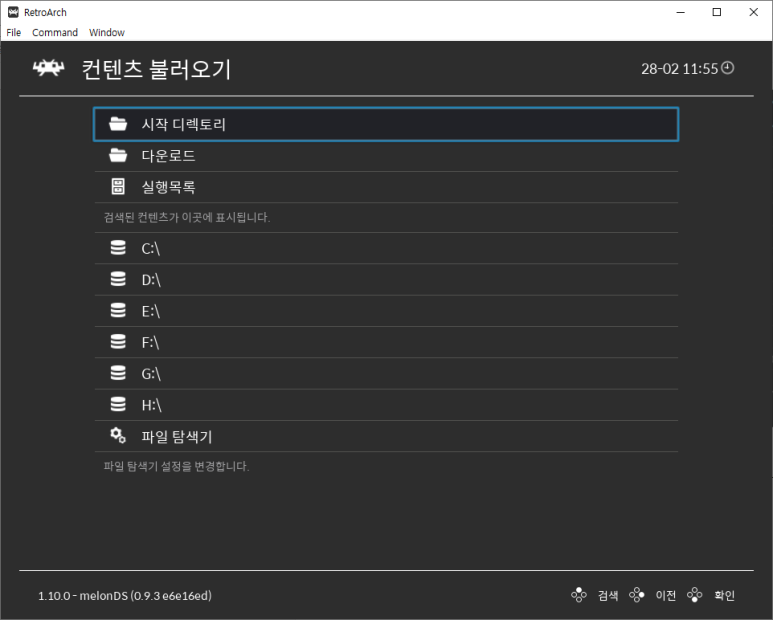Browse the E:\ drive entry
This screenshot has height=620, width=773.
386,311
